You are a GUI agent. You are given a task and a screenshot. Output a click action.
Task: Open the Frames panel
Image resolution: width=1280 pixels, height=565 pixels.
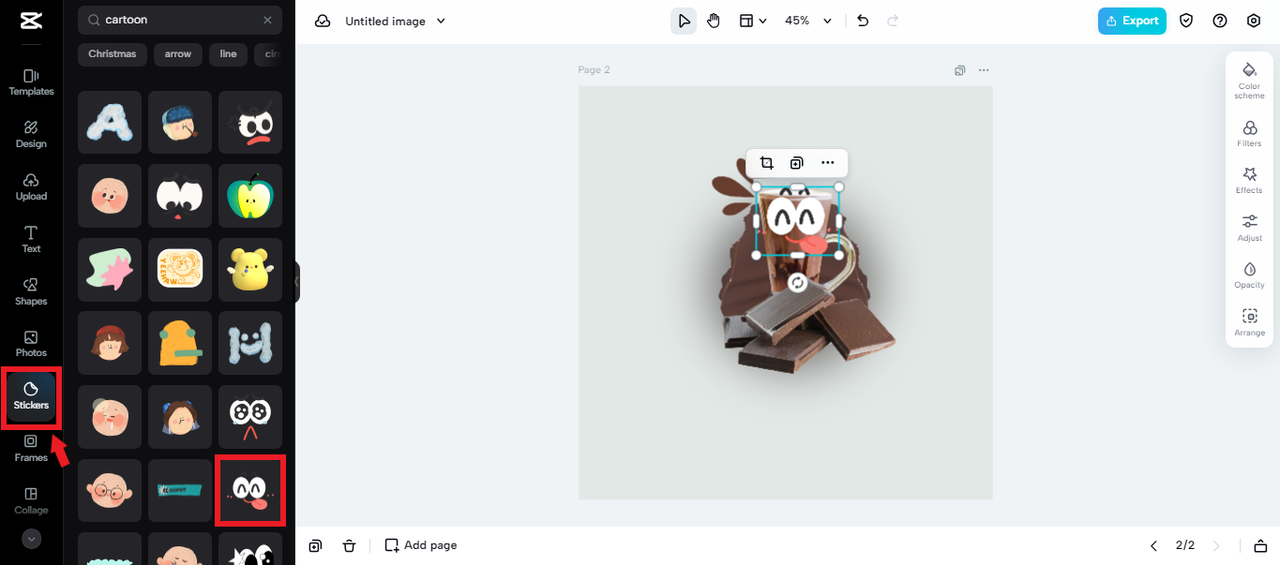(x=31, y=449)
